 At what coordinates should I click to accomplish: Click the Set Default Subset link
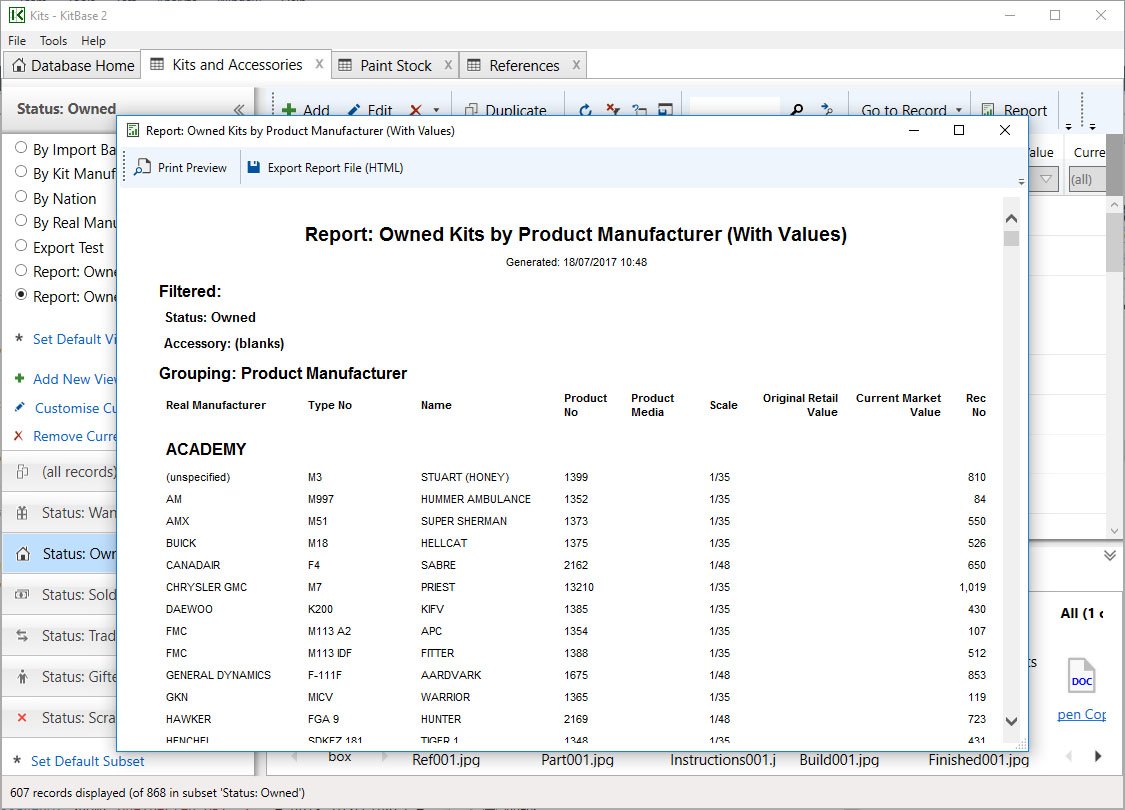click(87, 761)
